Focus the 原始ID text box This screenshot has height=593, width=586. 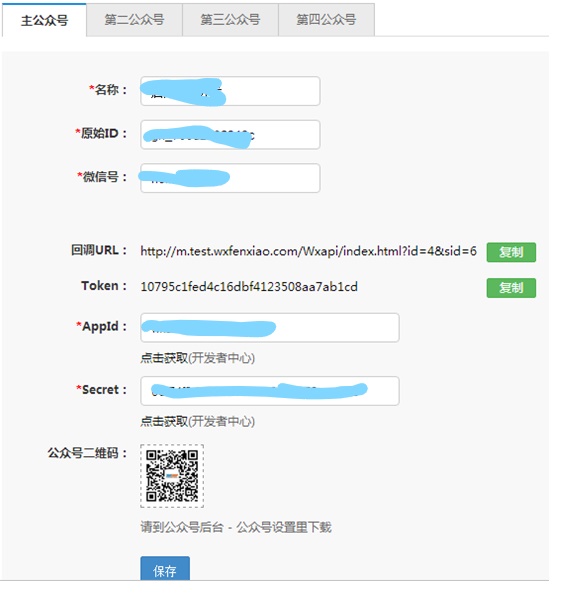tap(230, 135)
